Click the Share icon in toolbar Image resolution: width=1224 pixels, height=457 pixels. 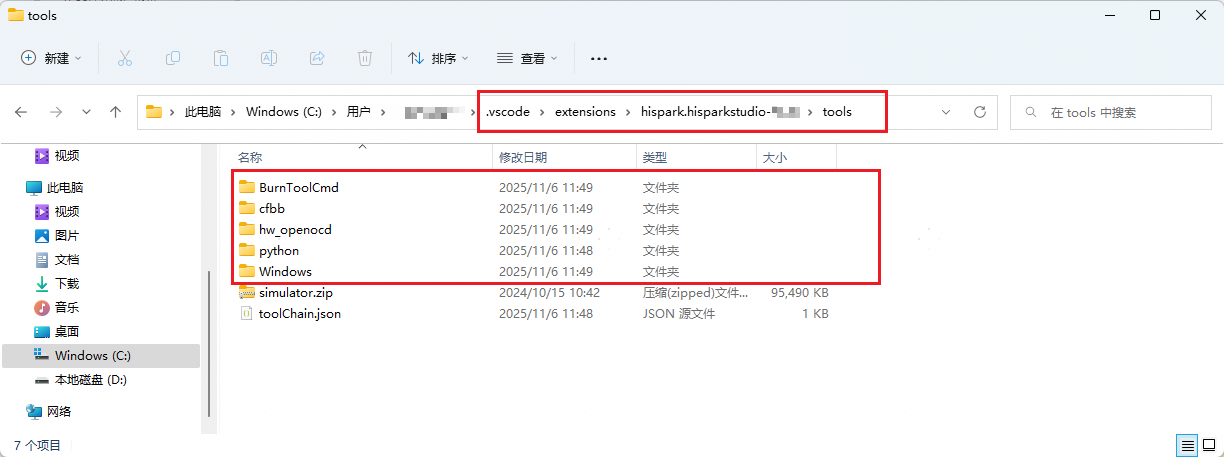317,58
